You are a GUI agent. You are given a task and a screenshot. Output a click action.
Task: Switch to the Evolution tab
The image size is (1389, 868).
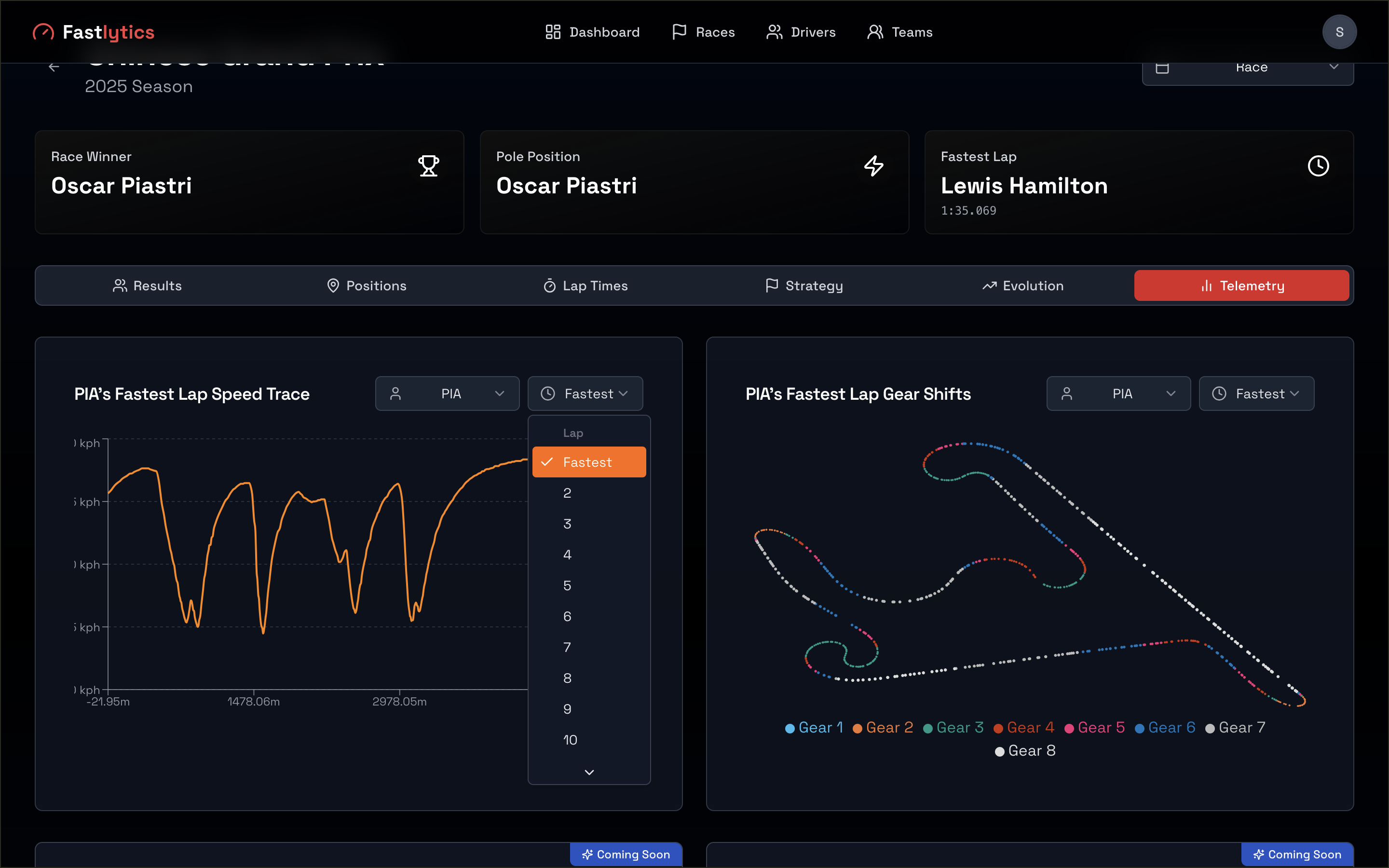click(1022, 285)
